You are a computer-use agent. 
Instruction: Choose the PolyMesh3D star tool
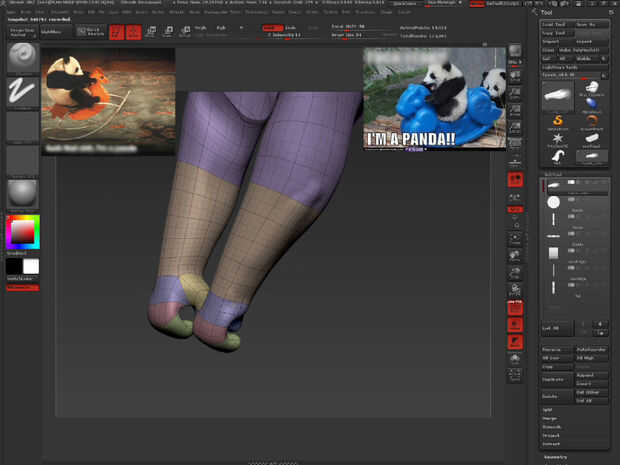tap(558, 139)
